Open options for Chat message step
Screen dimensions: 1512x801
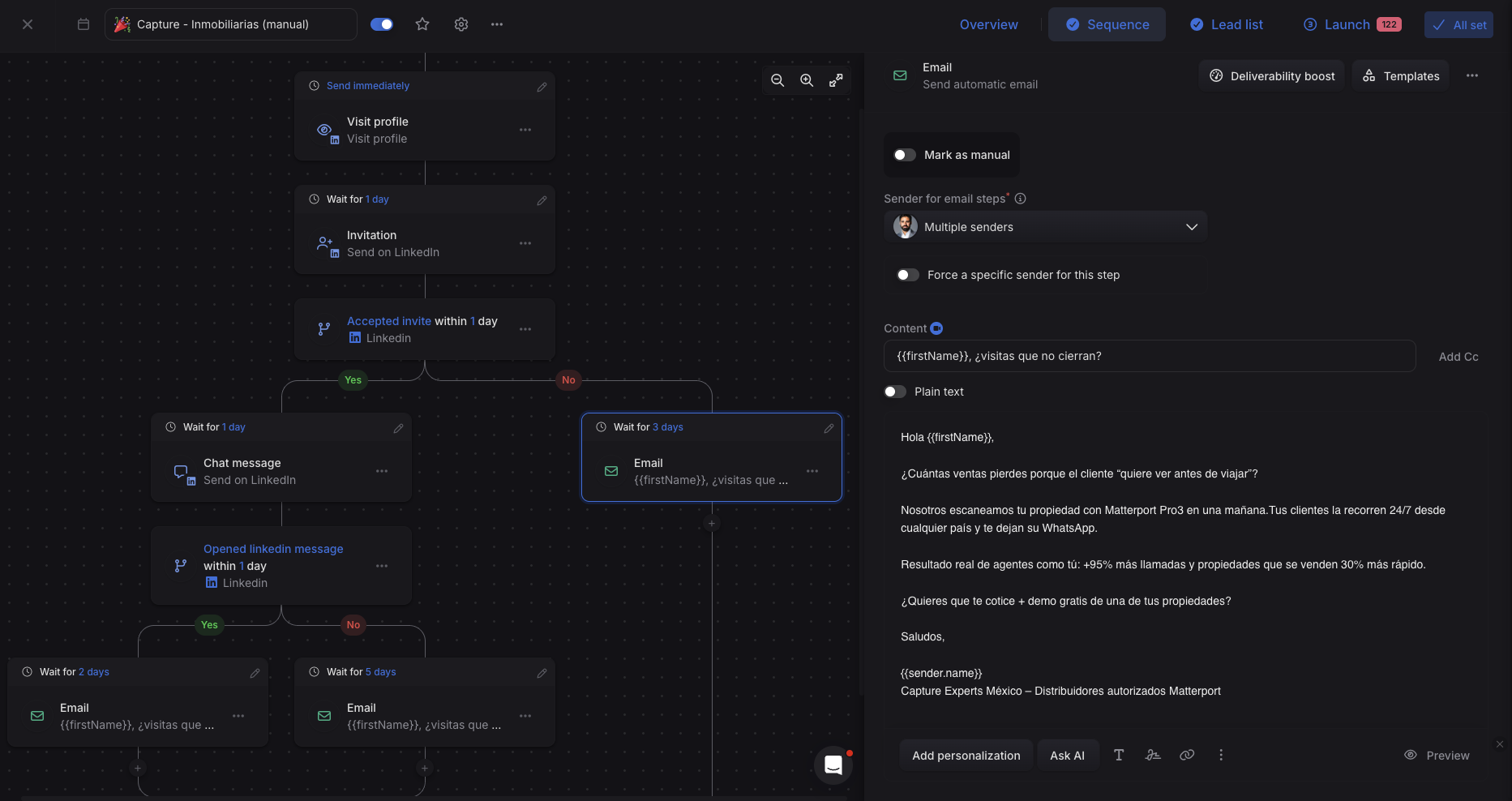point(382,471)
